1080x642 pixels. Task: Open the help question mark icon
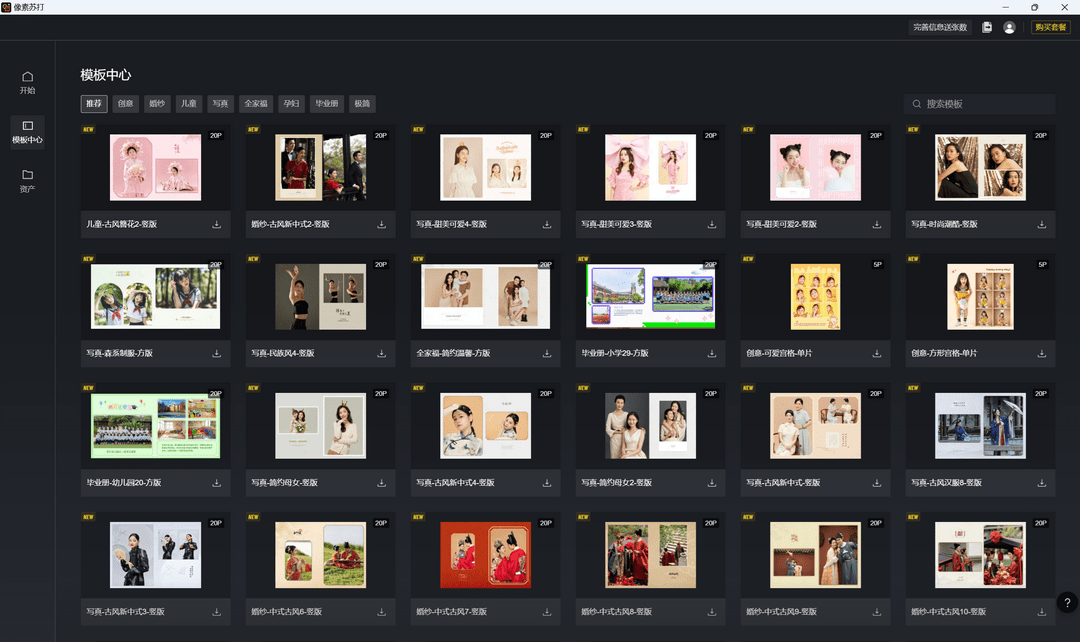tap(1066, 602)
